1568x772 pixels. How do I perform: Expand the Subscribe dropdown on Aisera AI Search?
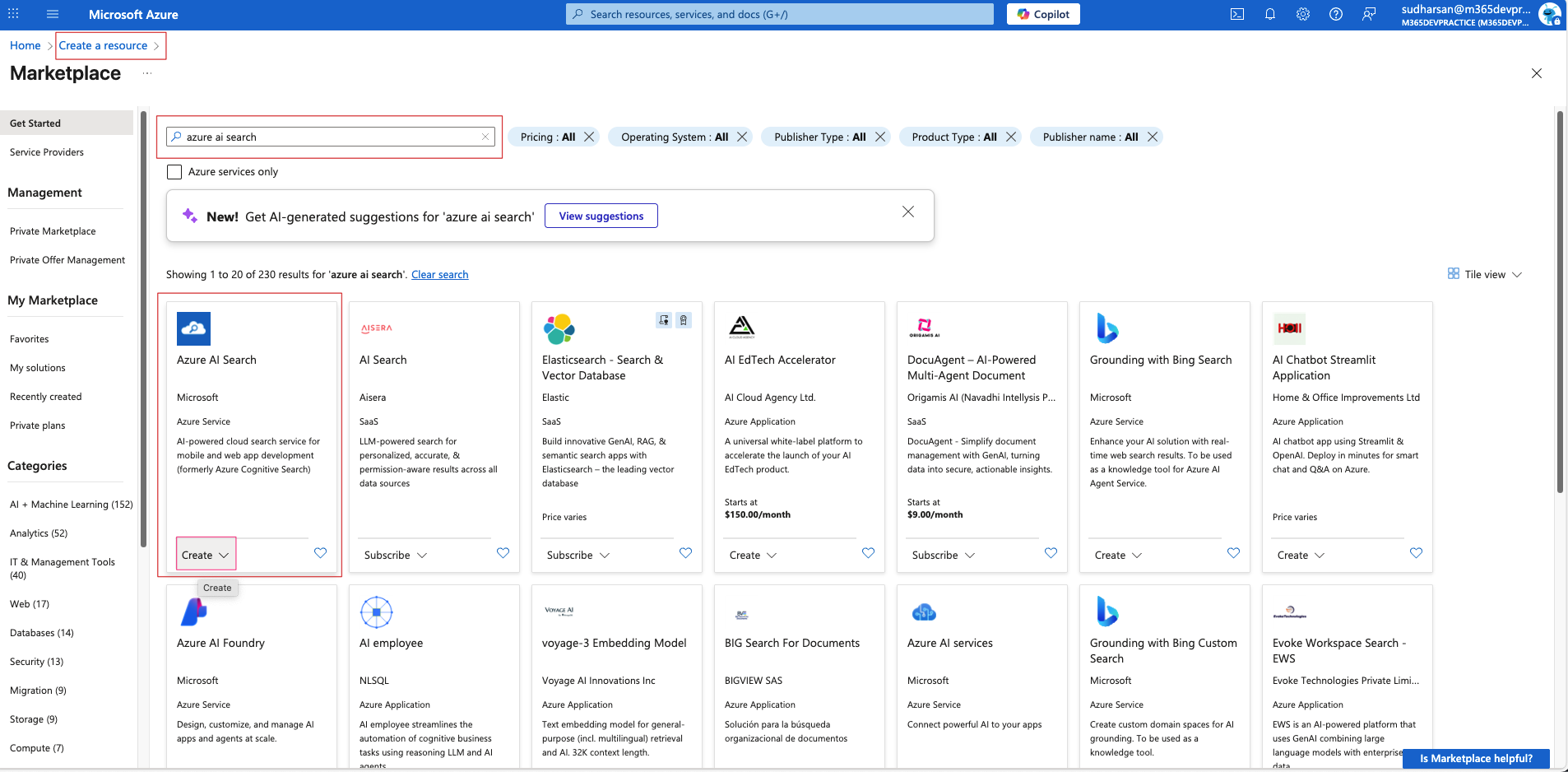coord(394,555)
